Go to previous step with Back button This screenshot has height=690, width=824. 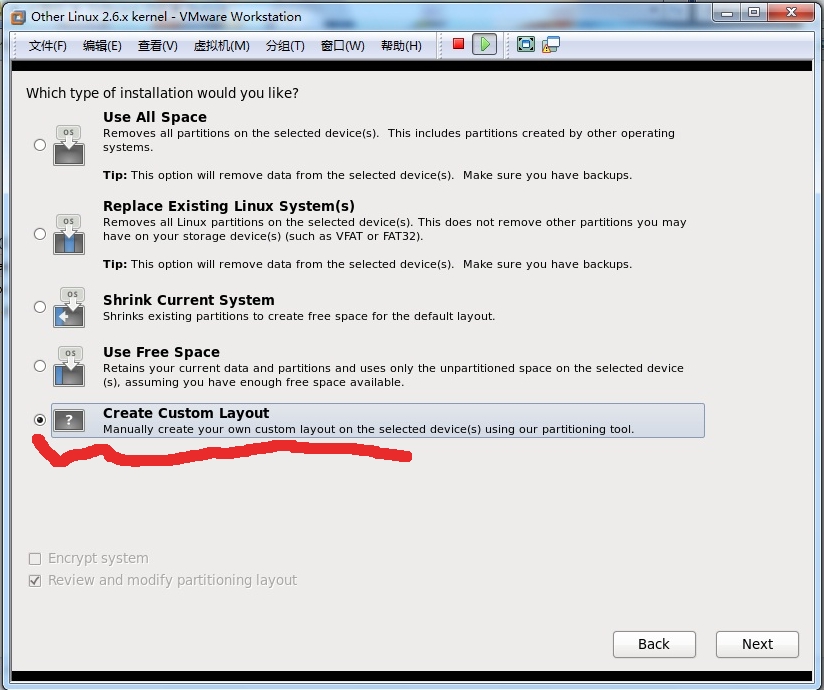[x=653, y=644]
